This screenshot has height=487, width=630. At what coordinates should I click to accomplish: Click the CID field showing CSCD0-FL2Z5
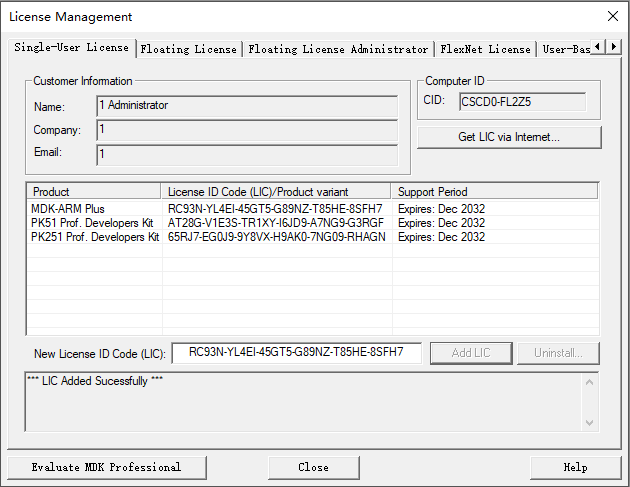(x=522, y=102)
